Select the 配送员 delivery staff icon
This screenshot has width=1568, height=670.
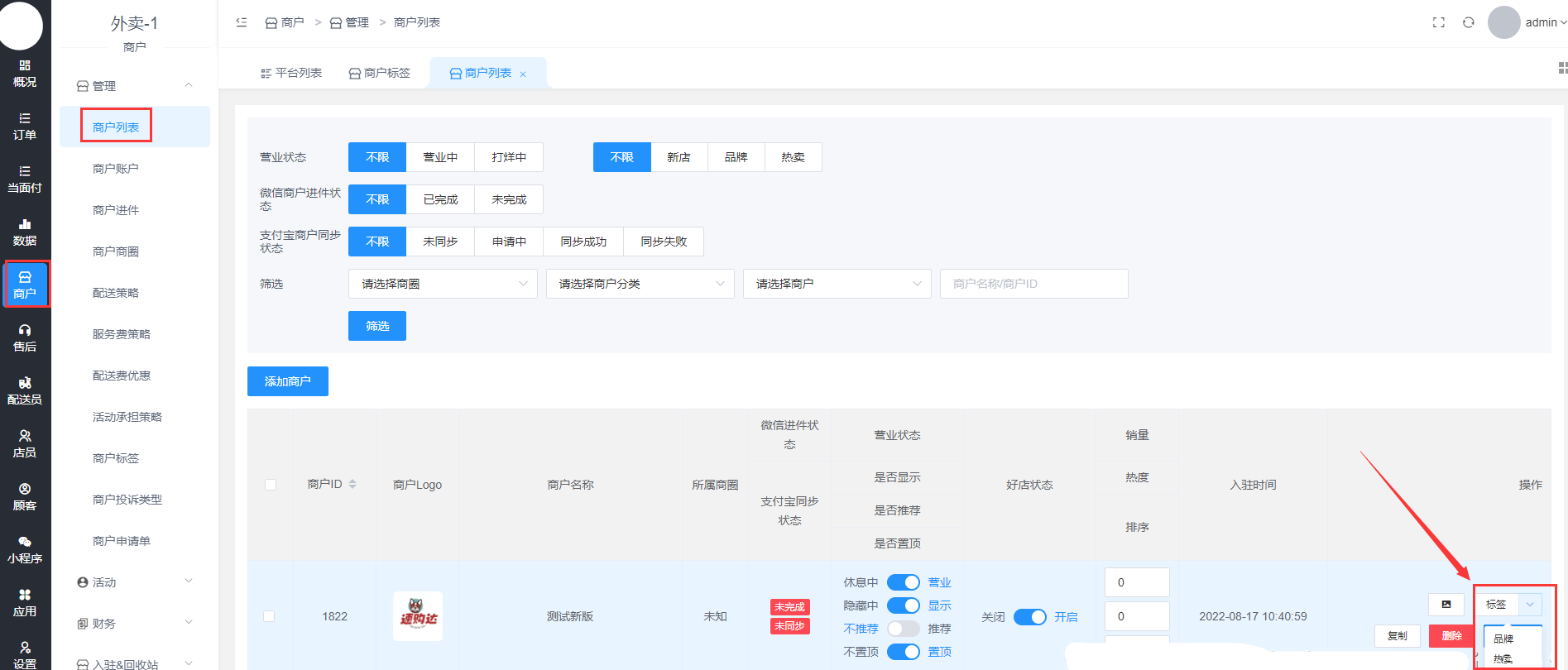[25, 390]
